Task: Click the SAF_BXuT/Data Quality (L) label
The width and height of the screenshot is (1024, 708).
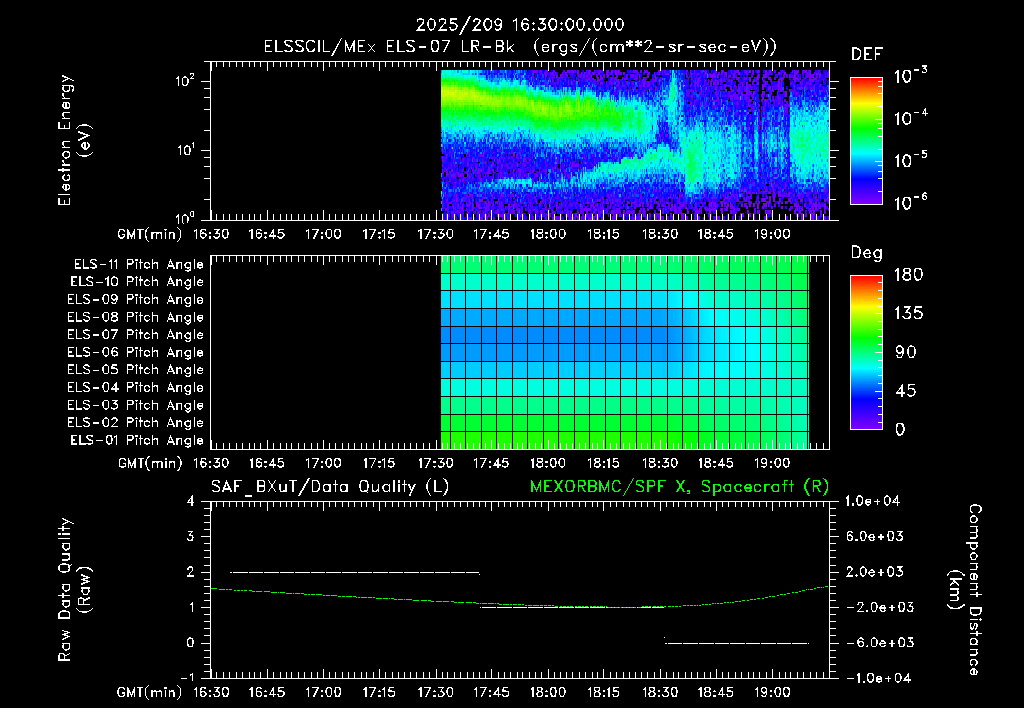Action: (330, 487)
